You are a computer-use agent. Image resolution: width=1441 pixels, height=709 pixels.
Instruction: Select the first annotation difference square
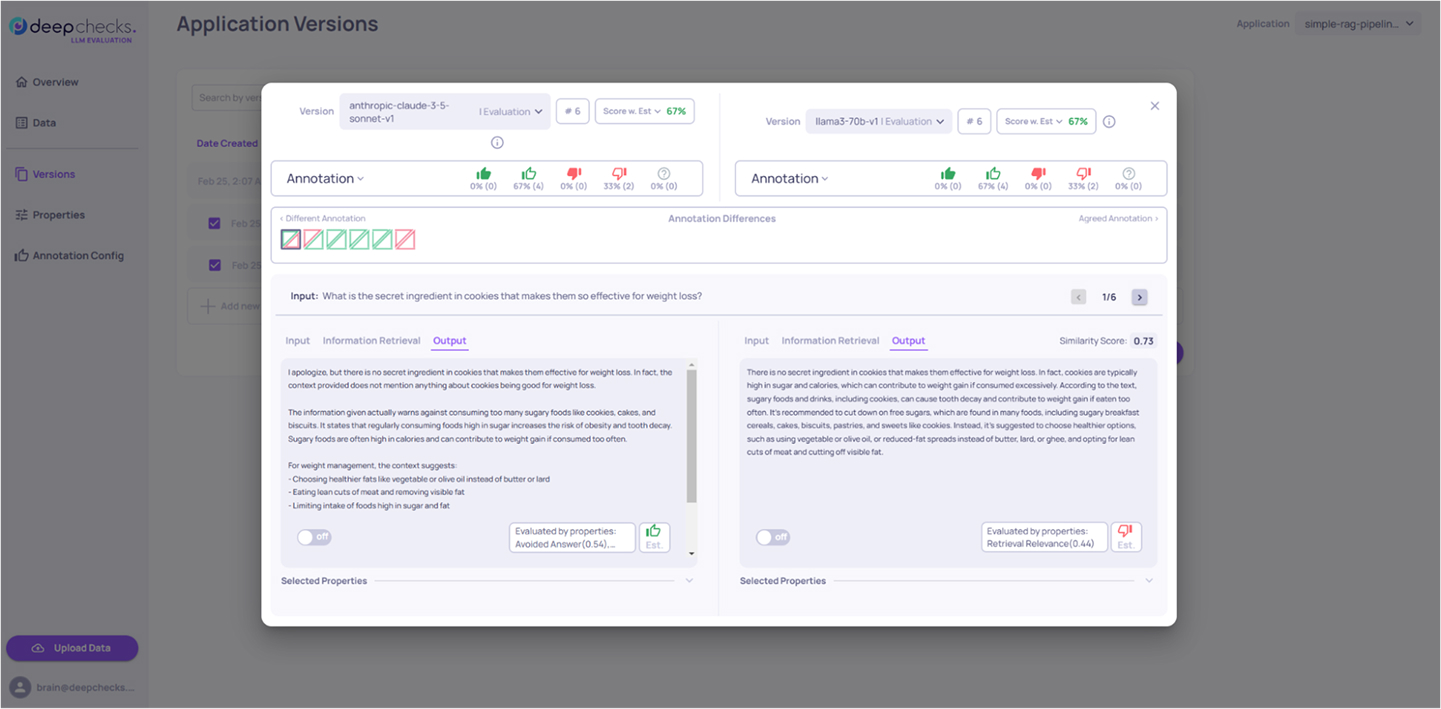click(x=290, y=239)
